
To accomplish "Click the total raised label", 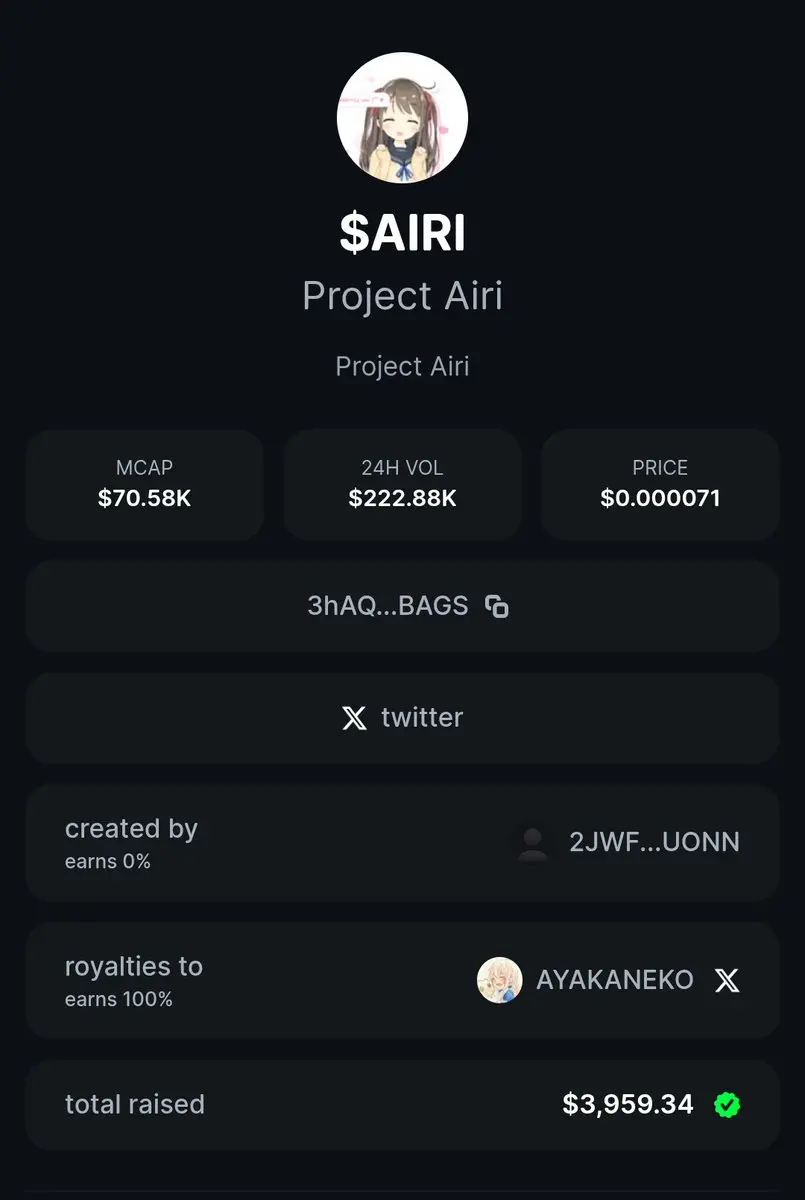I will pos(135,1105).
